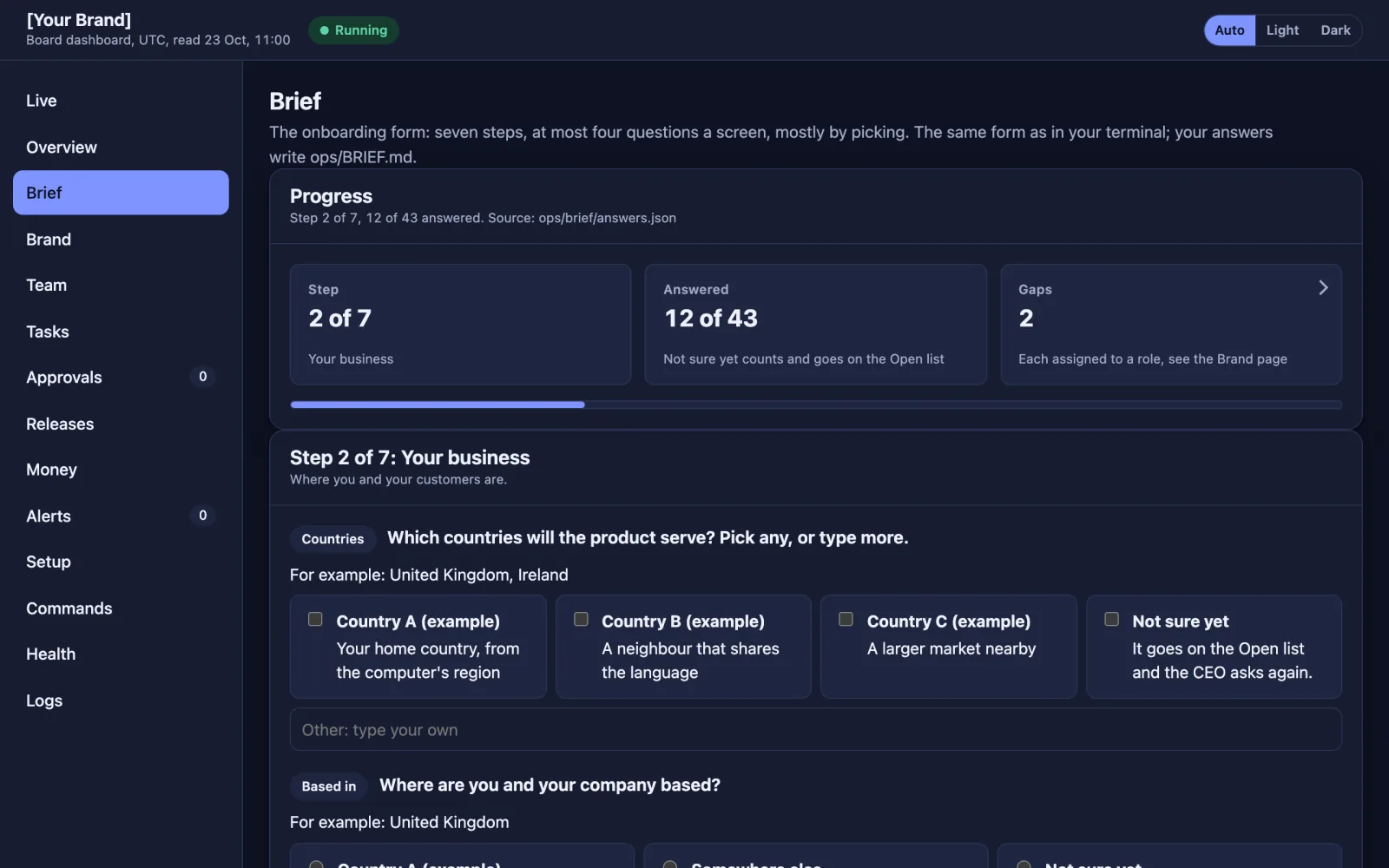Click the Running status badge
This screenshot has height=868, width=1389.
coord(353,30)
